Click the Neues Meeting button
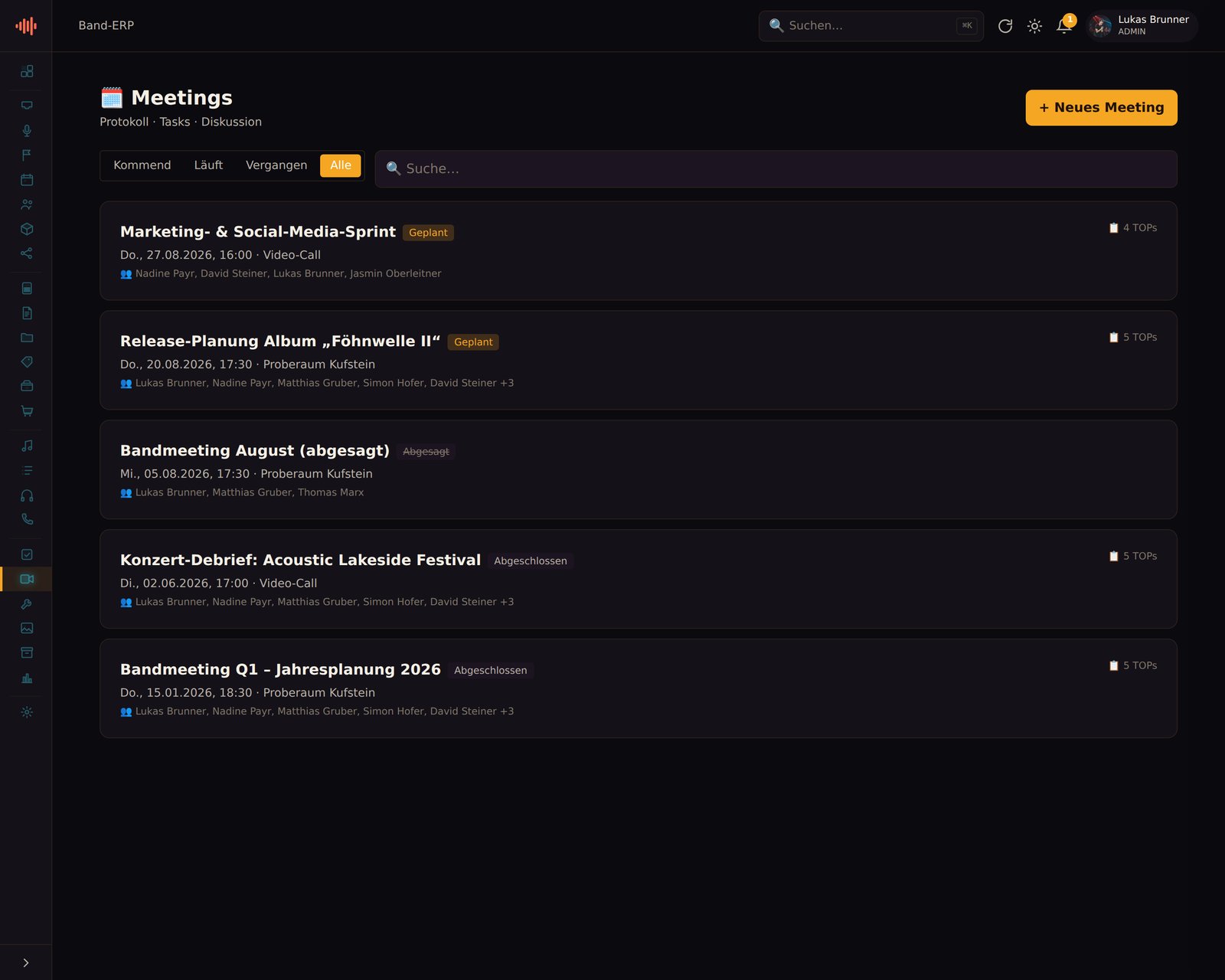The height and width of the screenshot is (980, 1225). click(x=1101, y=108)
